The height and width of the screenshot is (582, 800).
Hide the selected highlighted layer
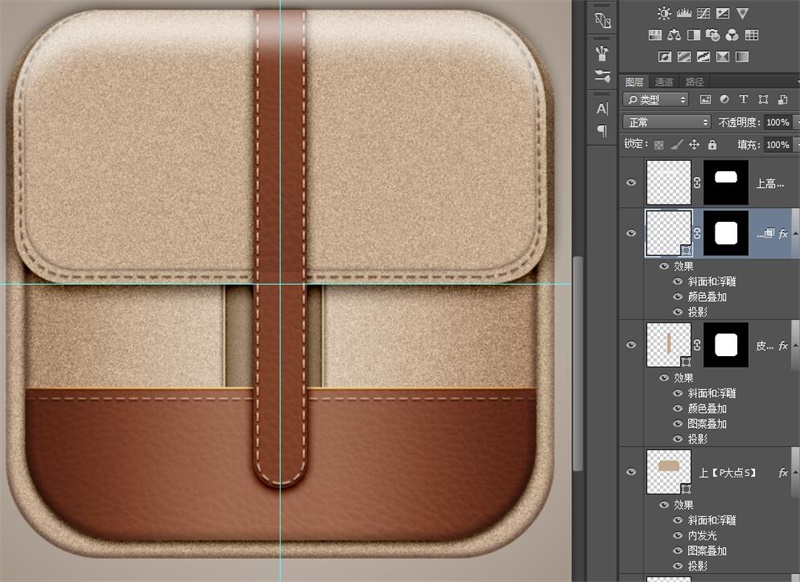631,233
